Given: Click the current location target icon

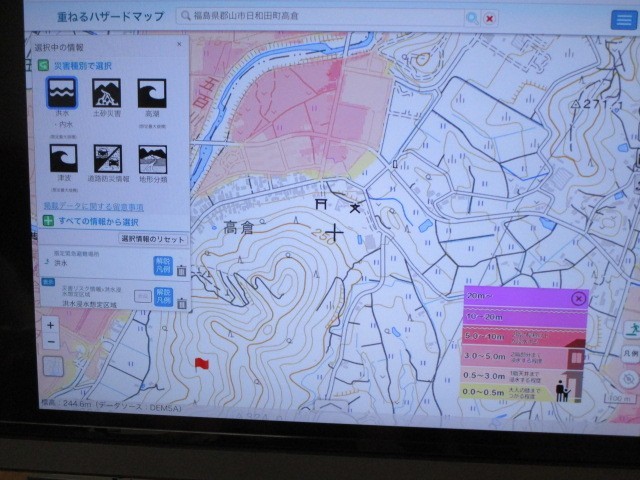Looking at the screenshot, I should (x=628, y=378).
